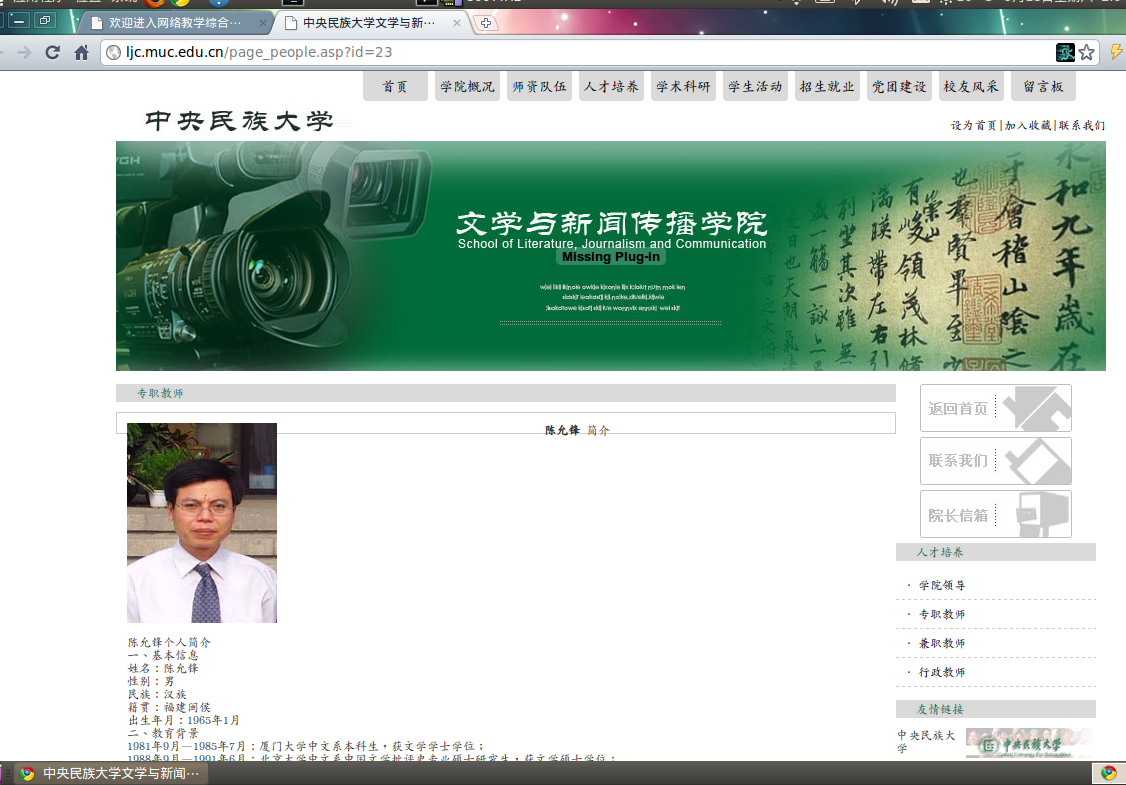This screenshot has height=785, width=1126.
Task: Open a new tab with plus button
Action: (486, 23)
